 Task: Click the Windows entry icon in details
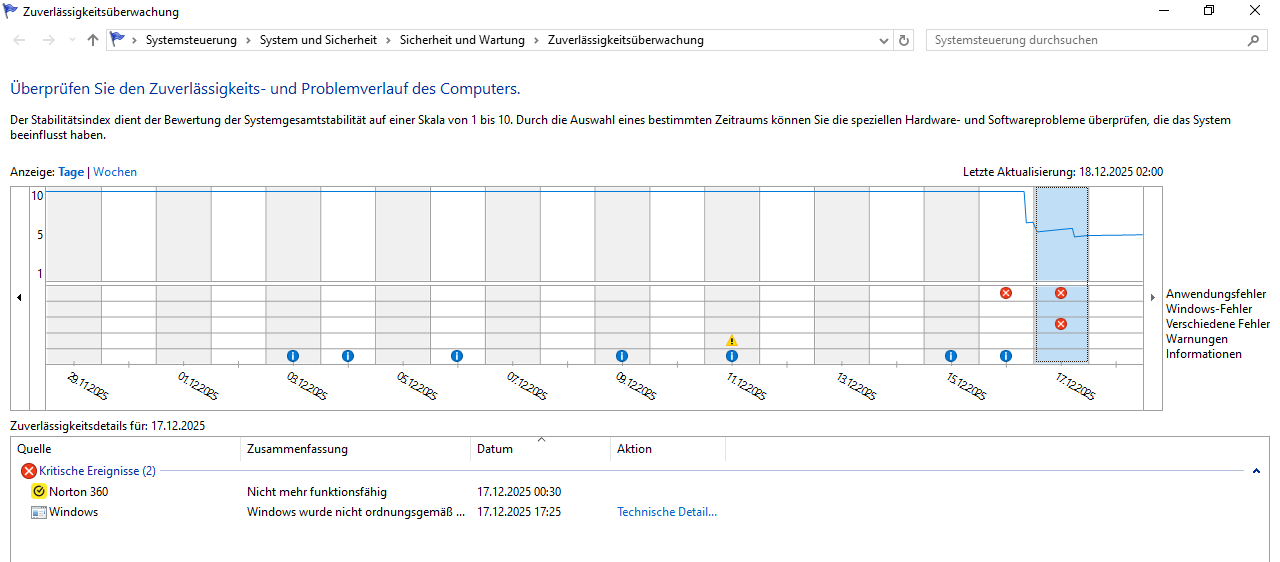39,512
